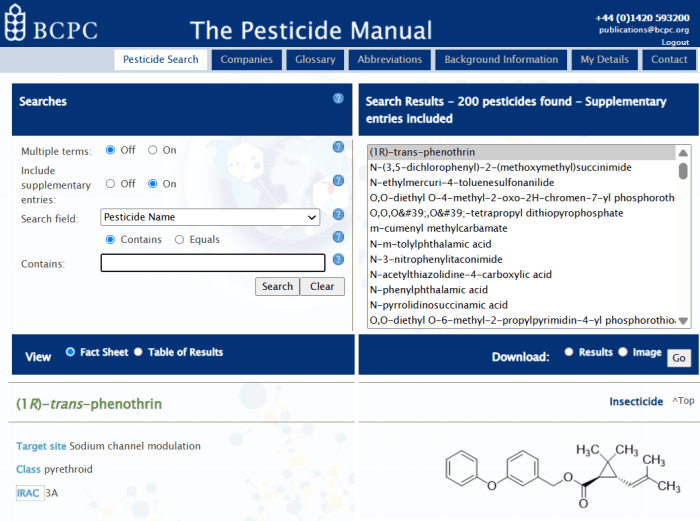Viewport: 700px width, 521px height.
Task: Select N-3-nitrophenylitaconimide result
Action: tap(522, 259)
